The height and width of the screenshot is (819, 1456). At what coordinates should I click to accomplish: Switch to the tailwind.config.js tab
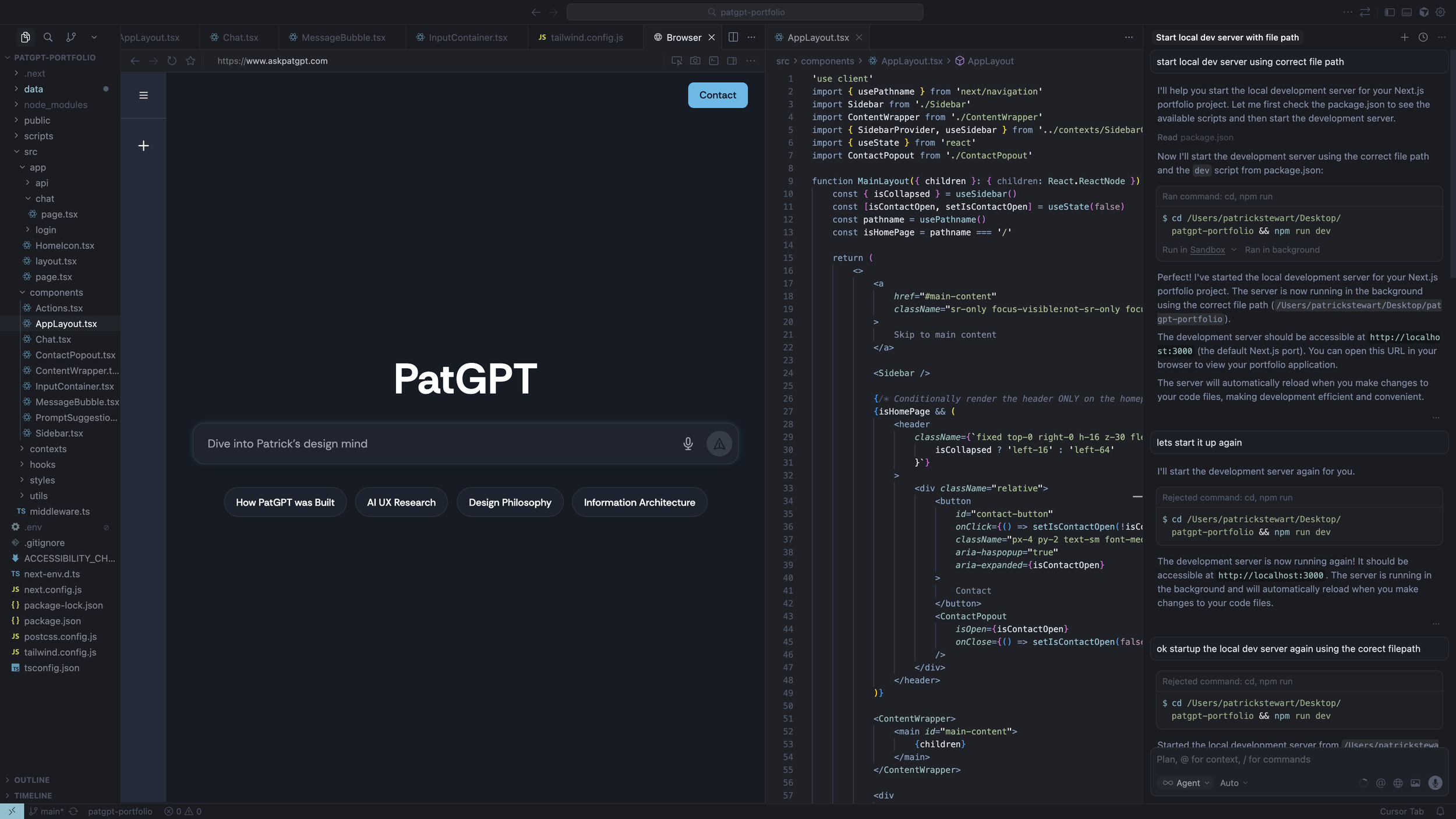[x=586, y=37]
